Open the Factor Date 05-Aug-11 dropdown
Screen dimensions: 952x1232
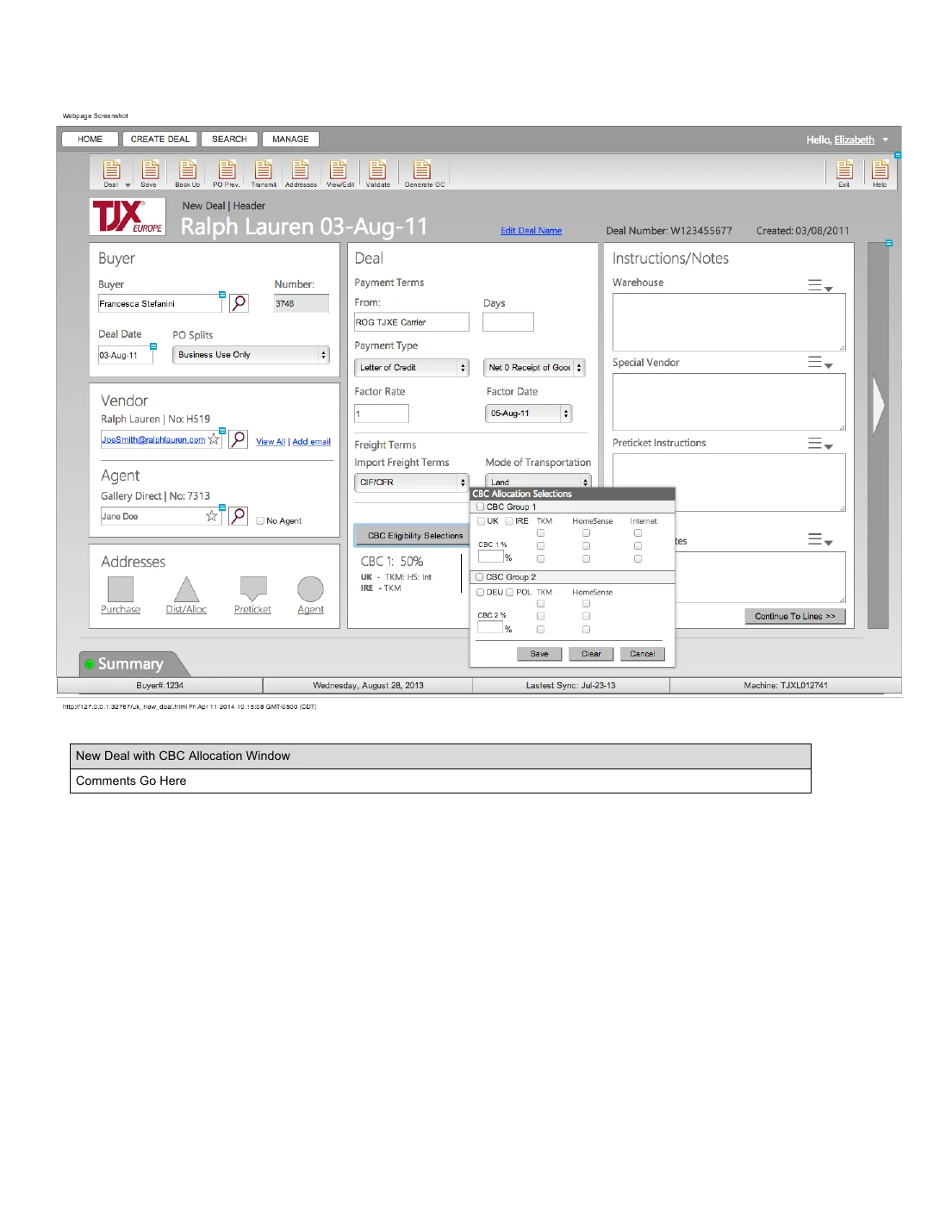(528, 414)
